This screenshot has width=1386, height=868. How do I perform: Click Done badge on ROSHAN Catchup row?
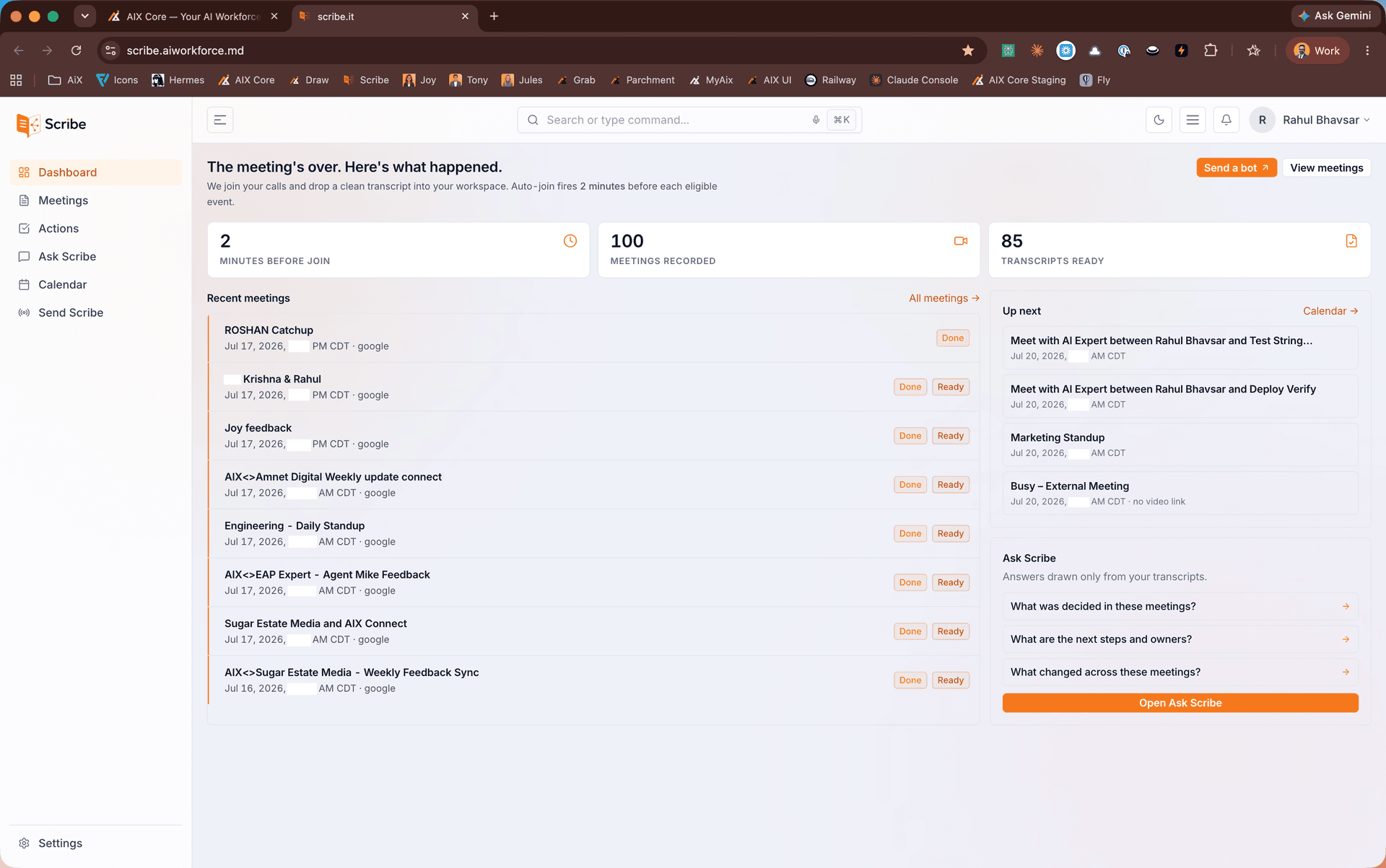click(x=952, y=338)
